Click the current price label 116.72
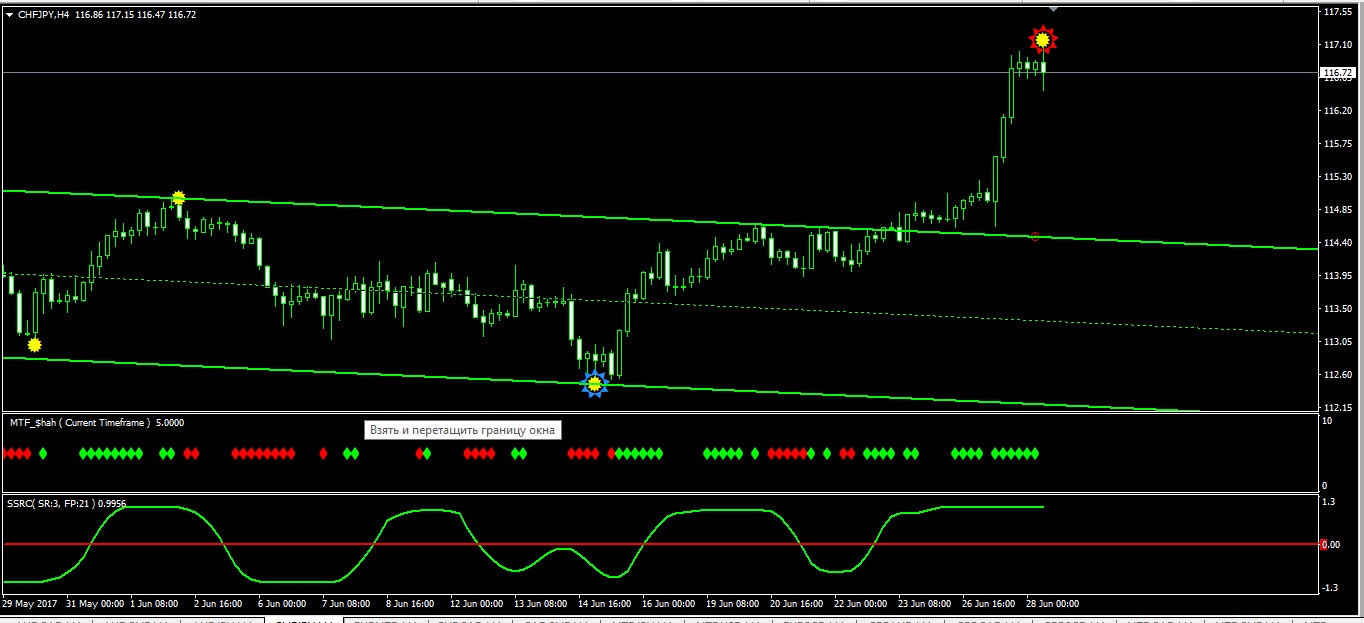The height and width of the screenshot is (623, 1364). [1336, 73]
